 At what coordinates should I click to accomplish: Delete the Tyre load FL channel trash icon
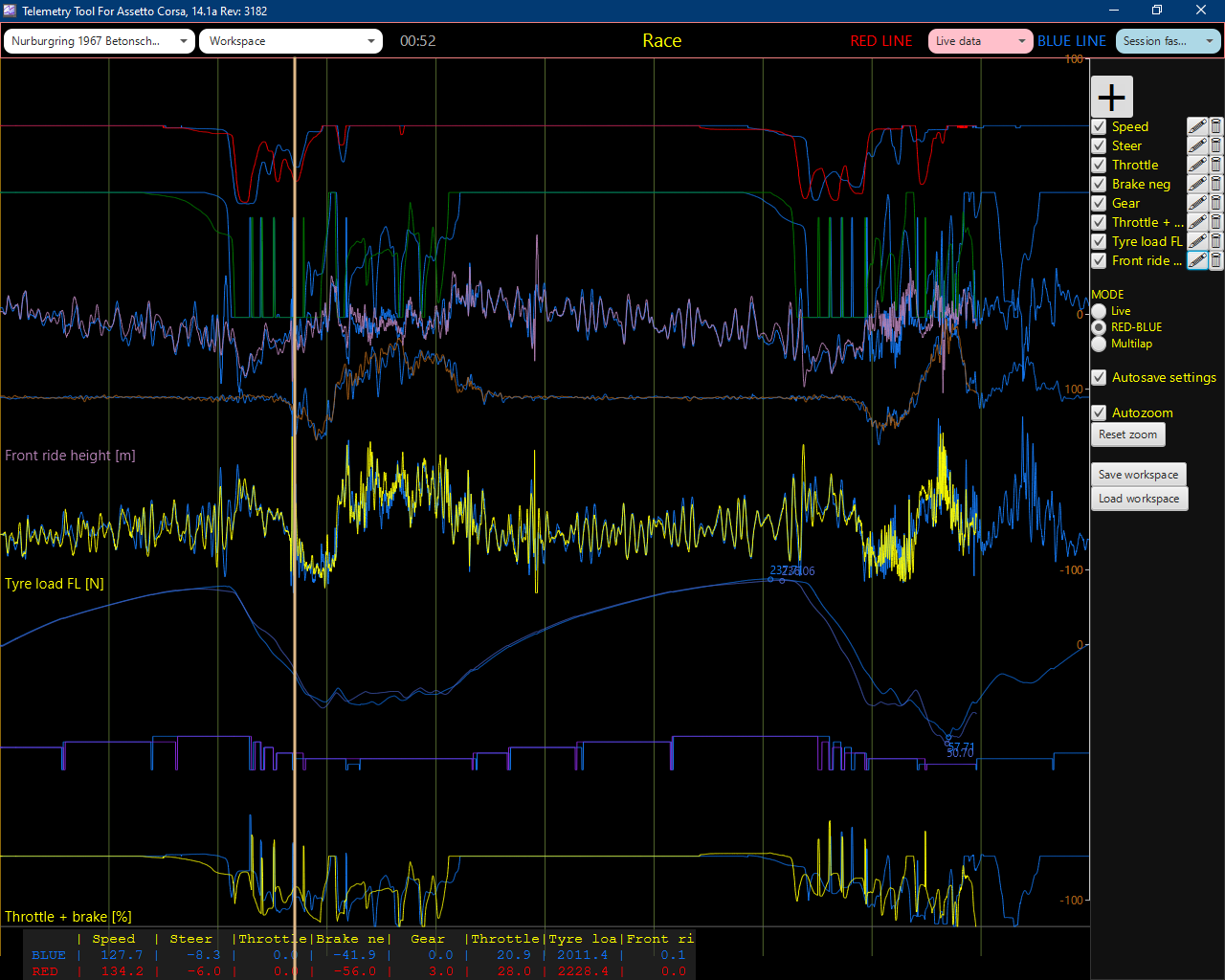tap(1215, 241)
